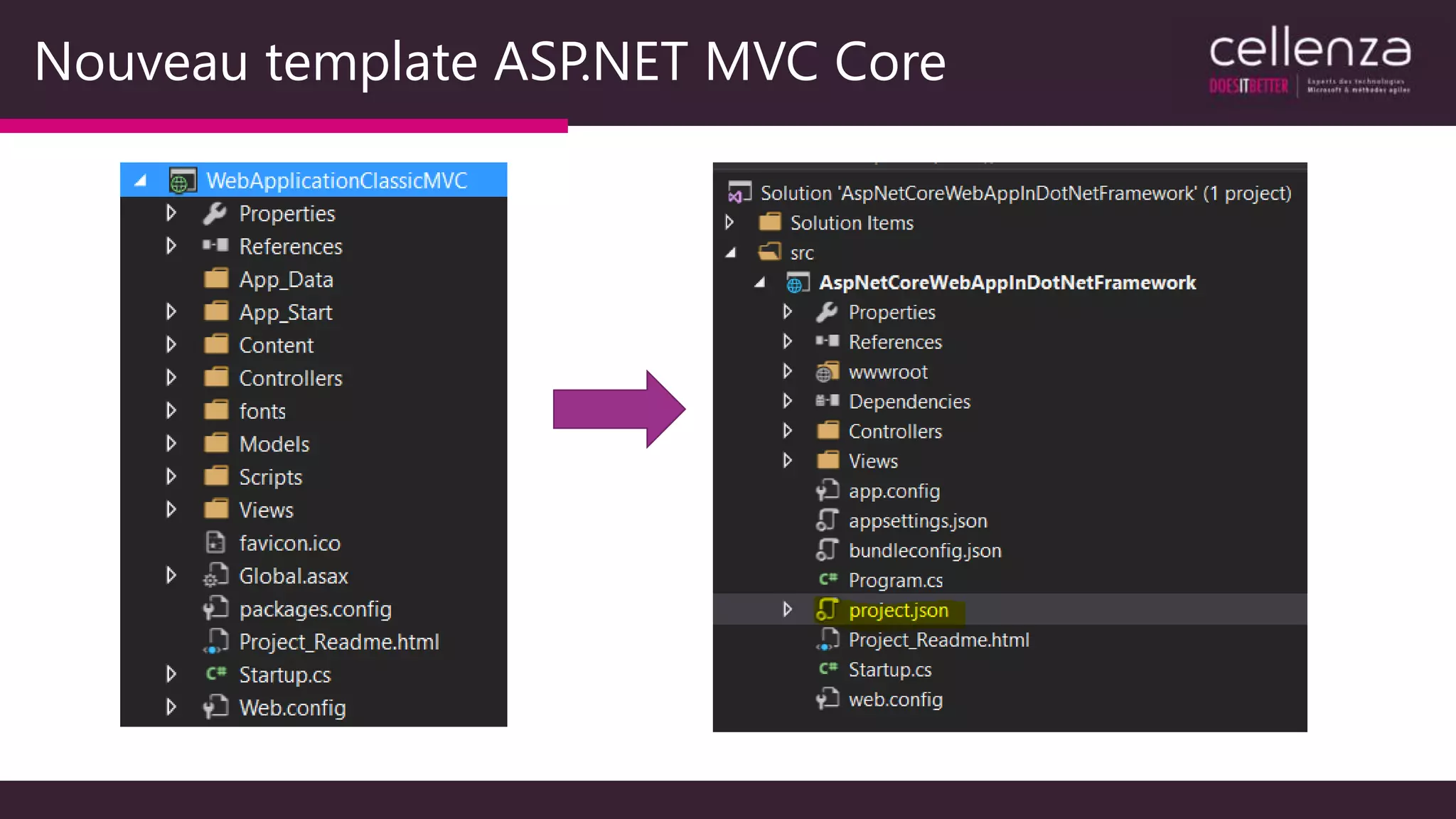Click the C# icon beside Program.cs
1456x819 pixels.
pos(828,579)
